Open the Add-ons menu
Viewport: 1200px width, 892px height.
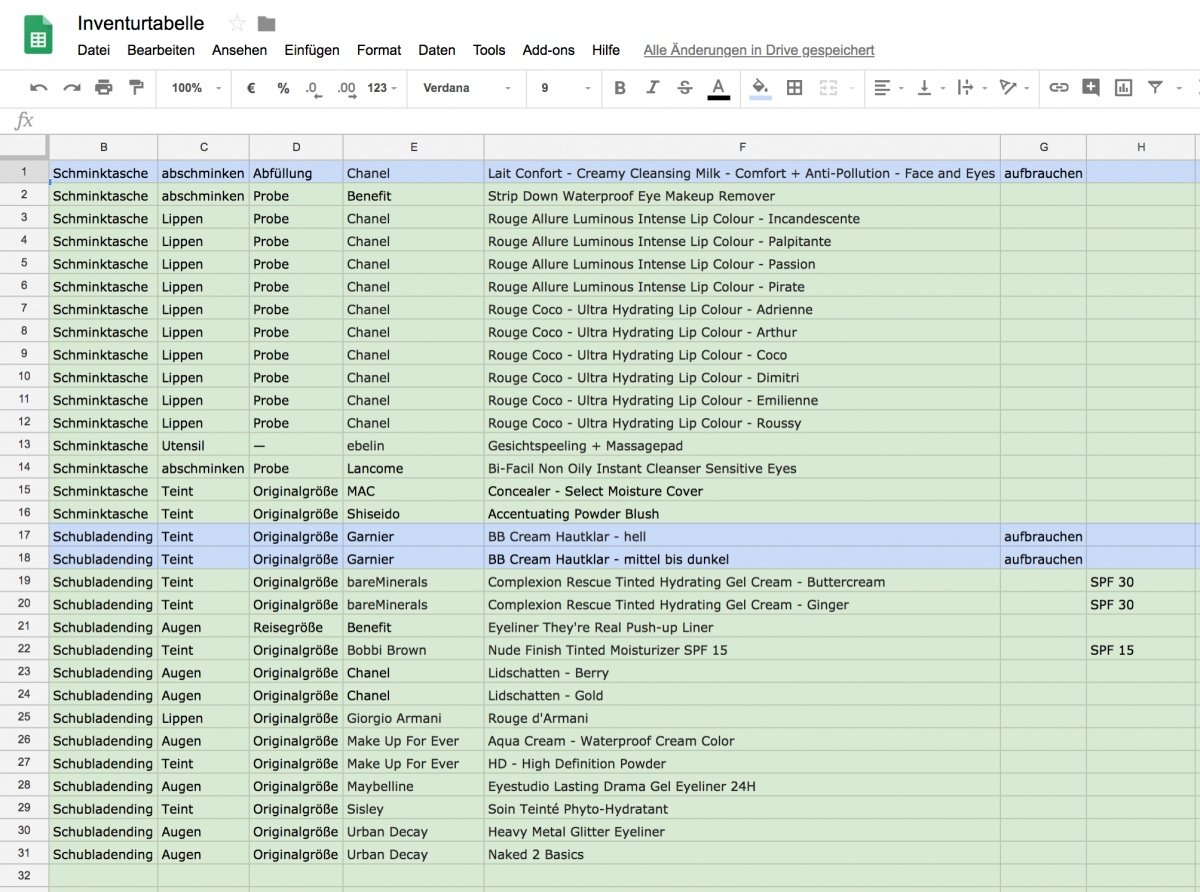click(549, 50)
